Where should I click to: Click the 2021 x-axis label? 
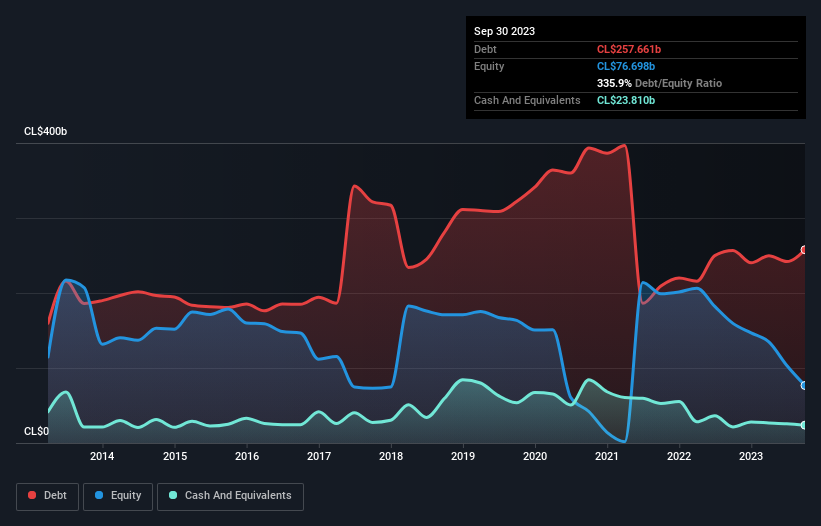(607, 456)
